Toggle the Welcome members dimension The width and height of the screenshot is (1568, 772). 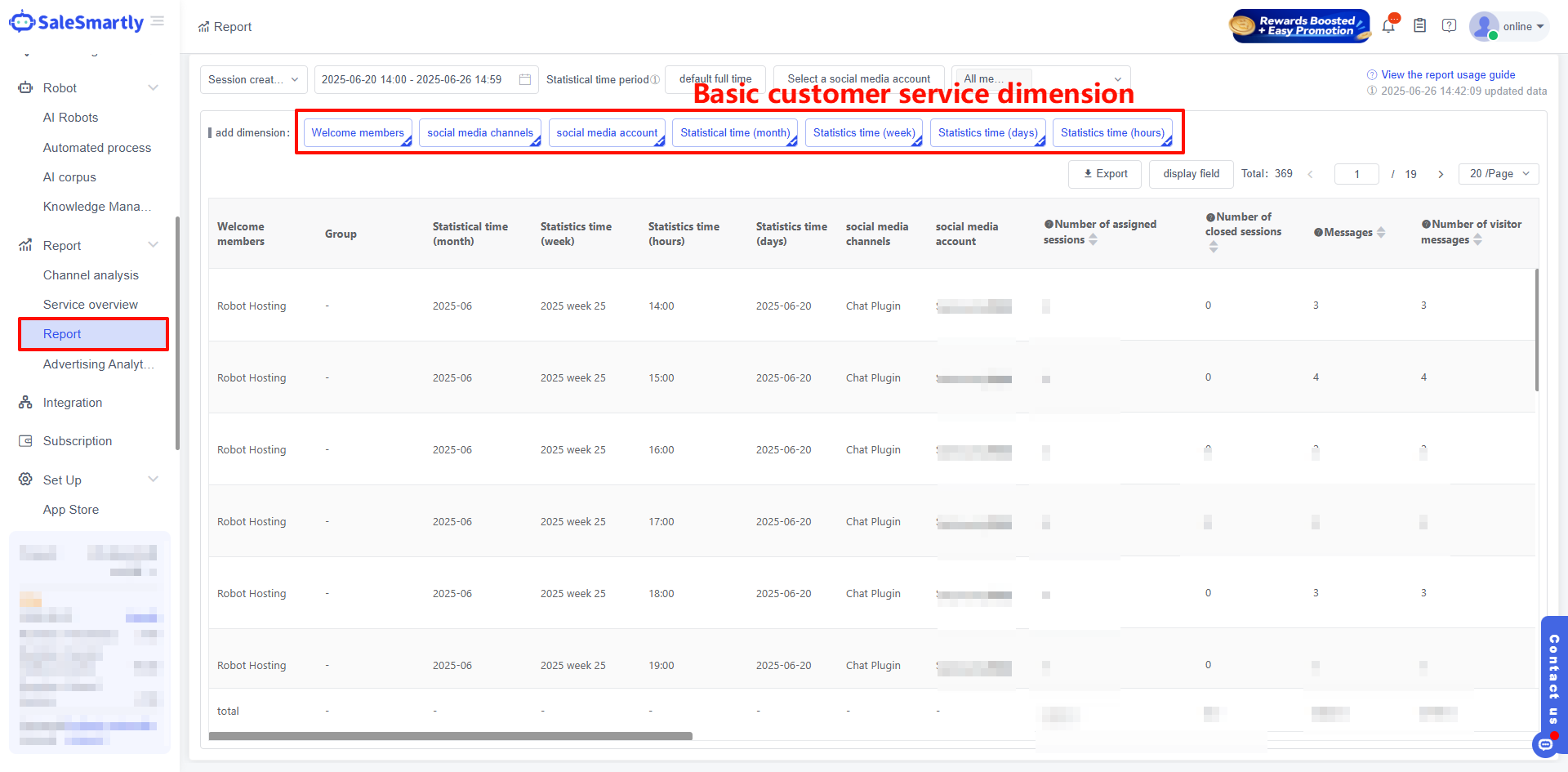358,133
